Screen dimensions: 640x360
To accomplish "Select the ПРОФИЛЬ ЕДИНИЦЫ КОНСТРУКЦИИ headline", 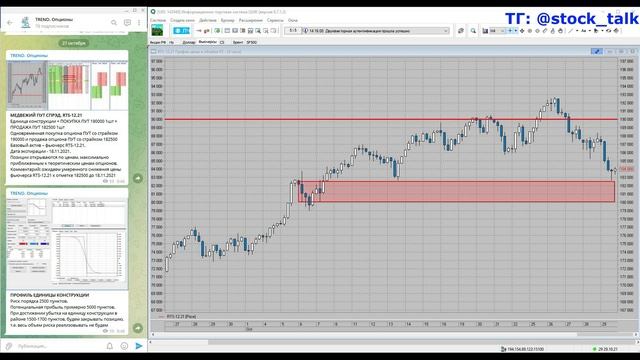I will (x=49, y=295).
